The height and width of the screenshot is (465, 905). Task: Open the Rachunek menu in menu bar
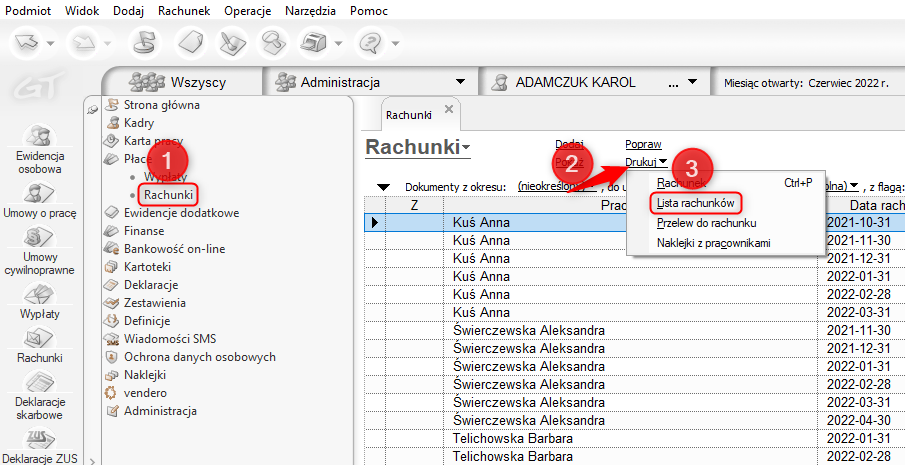184,11
